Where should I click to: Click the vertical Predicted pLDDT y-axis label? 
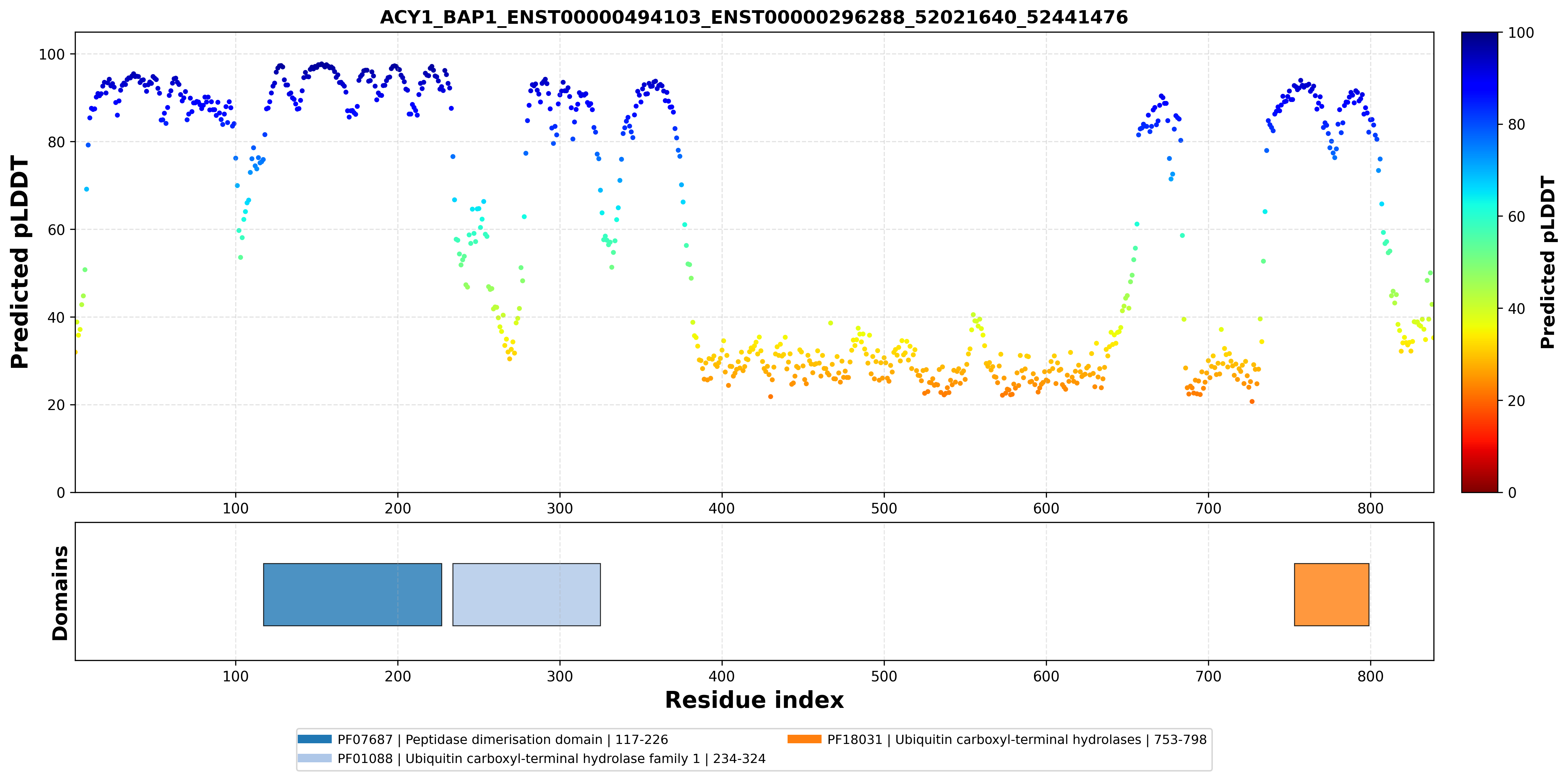(20, 262)
